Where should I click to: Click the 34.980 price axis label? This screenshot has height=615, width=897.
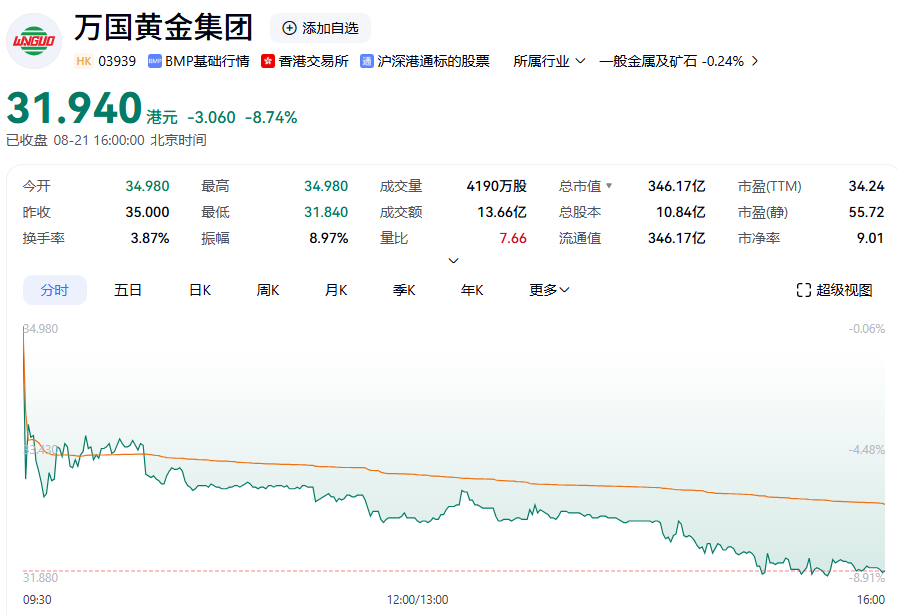click(x=41, y=329)
